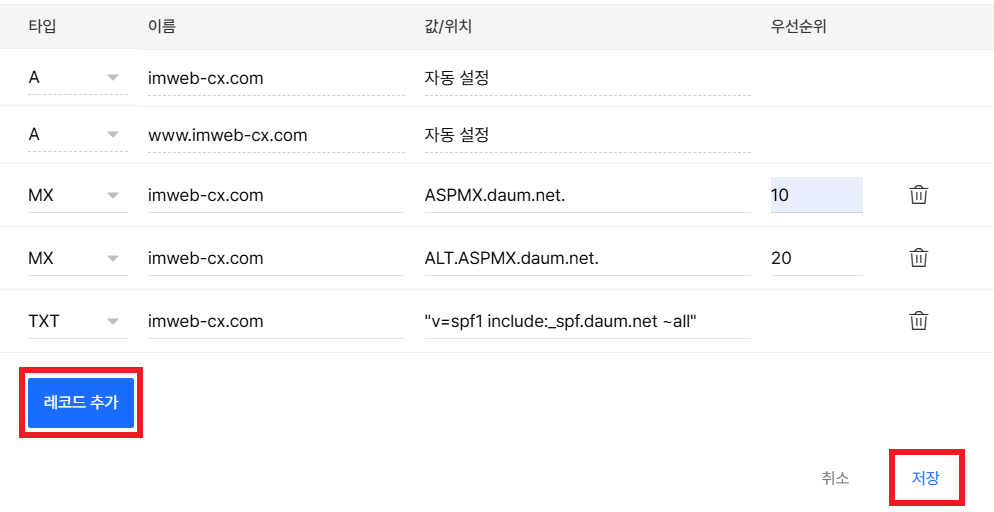Image resolution: width=994 pixels, height=512 pixels.
Task: Click name field of priority 10 MX record
Action: [275, 195]
